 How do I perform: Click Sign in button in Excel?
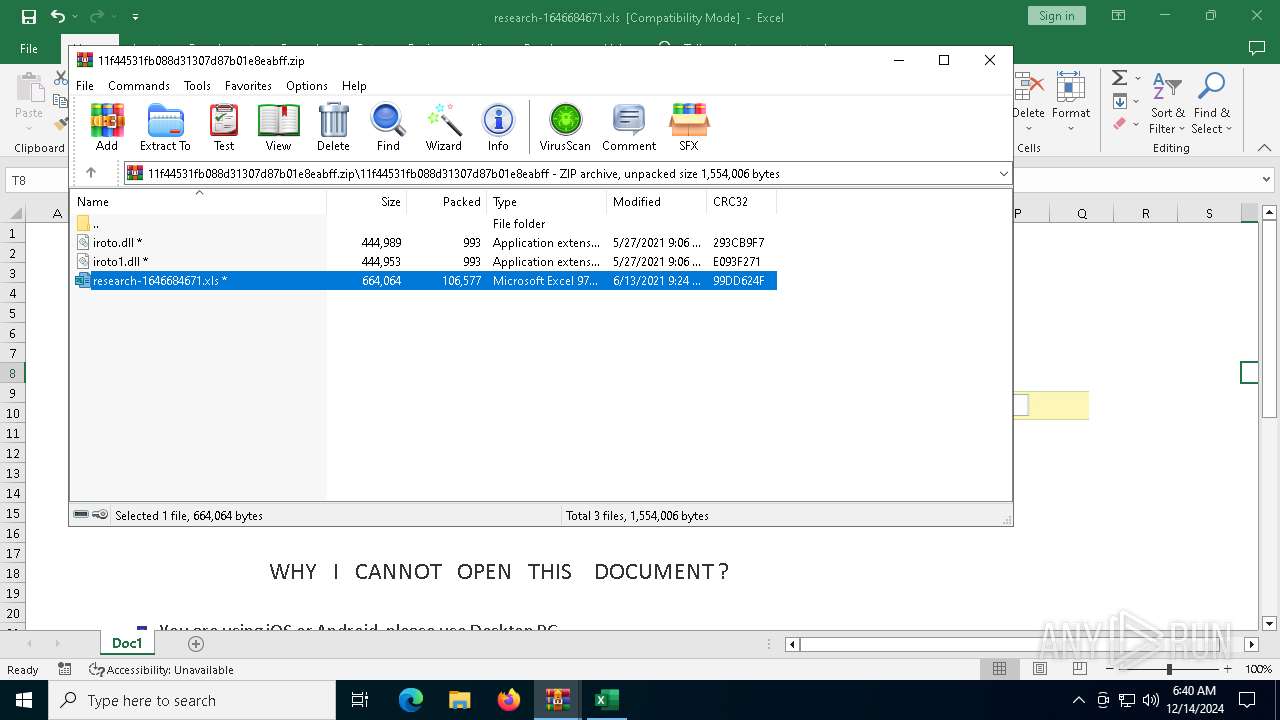click(1056, 16)
